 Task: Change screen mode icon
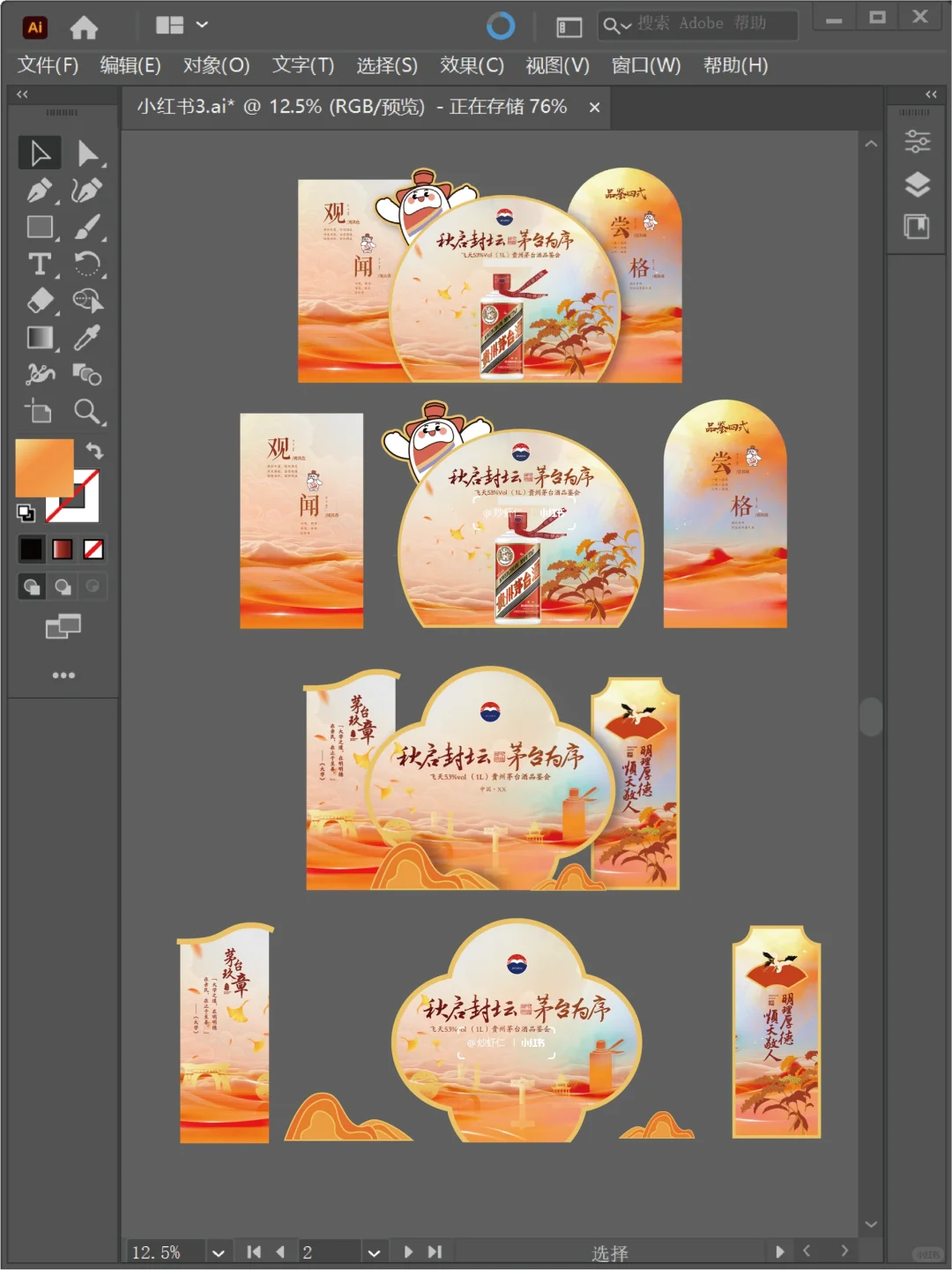click(63, 627)
